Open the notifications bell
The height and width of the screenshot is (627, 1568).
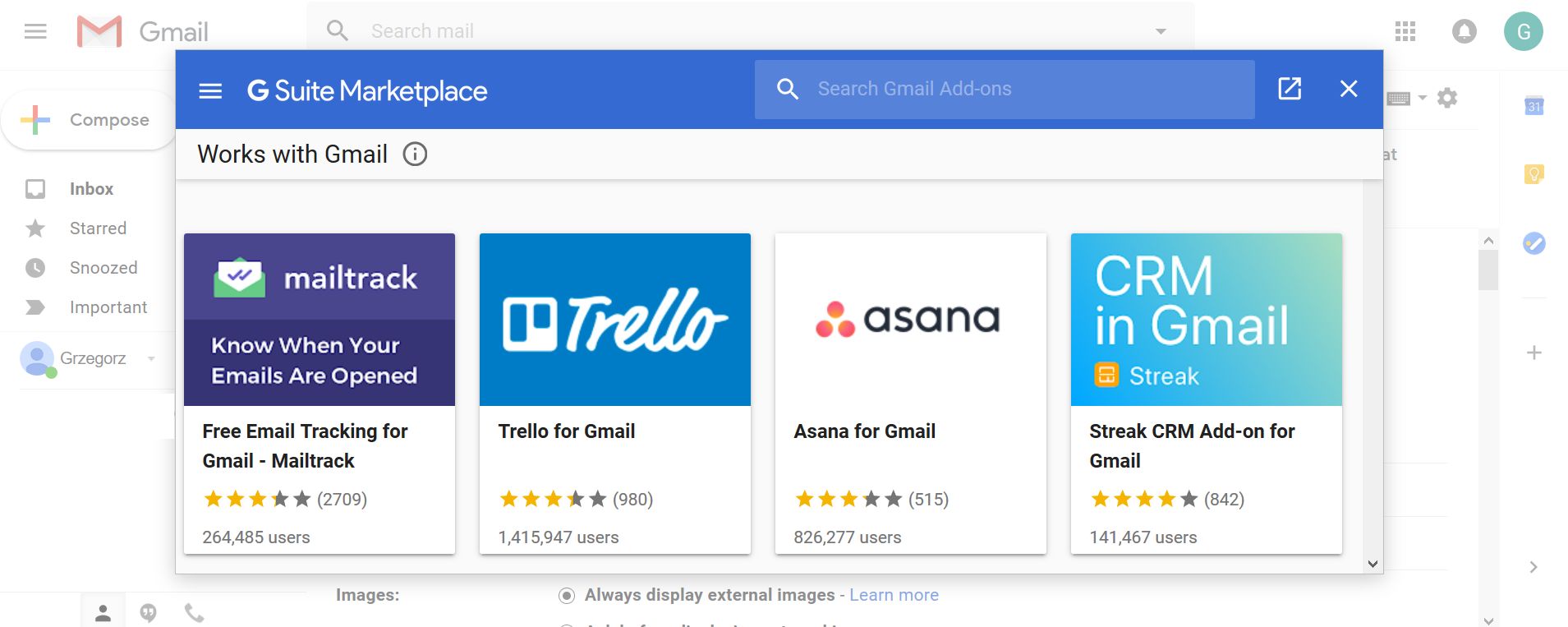tap(1464, 31)
